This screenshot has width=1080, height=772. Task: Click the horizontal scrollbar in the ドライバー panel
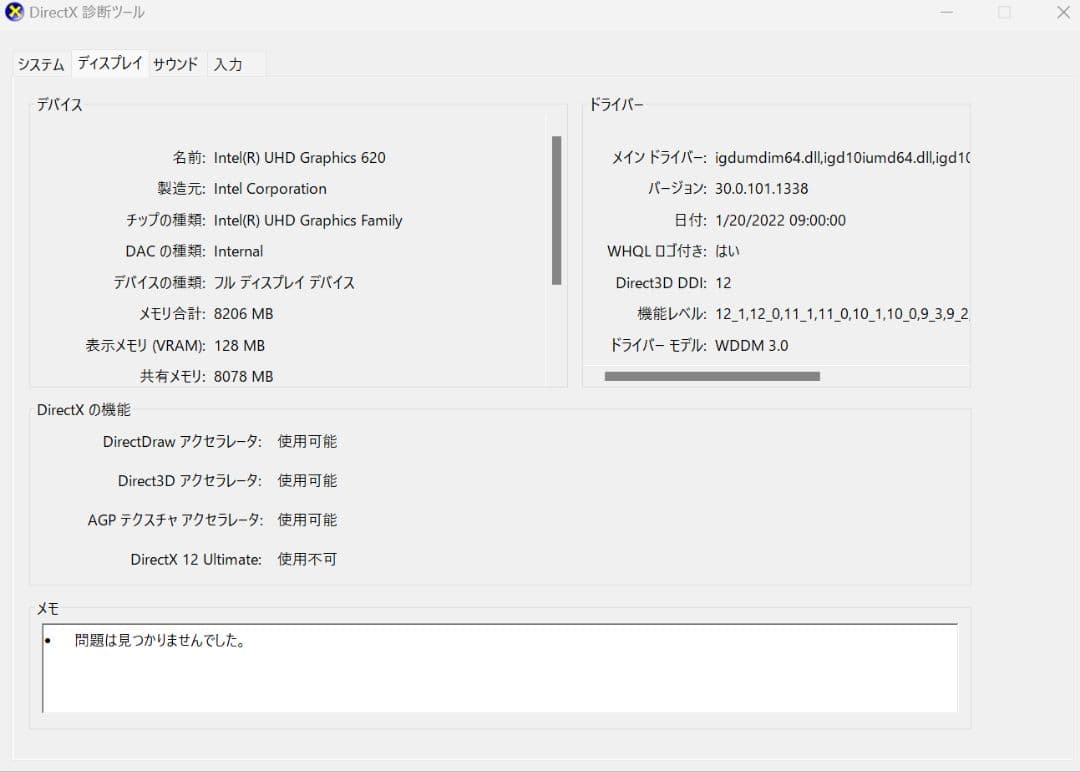[x=712, y=376]
